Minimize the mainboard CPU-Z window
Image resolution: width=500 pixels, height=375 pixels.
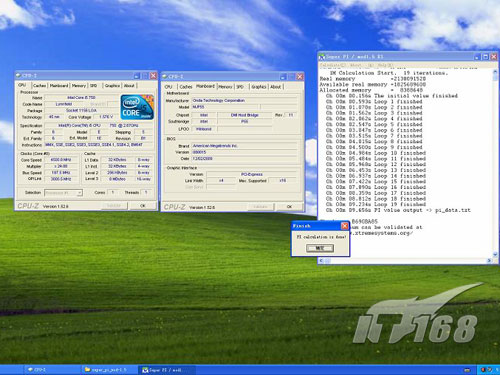click(x=283, y=77)
